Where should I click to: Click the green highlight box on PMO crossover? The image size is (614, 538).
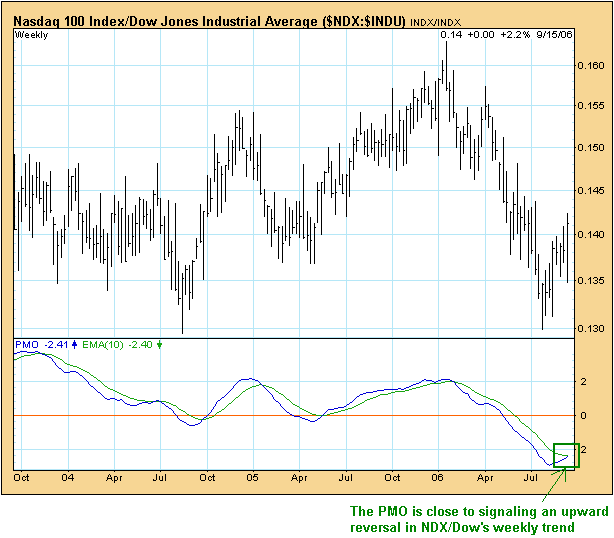coord(565,455)
